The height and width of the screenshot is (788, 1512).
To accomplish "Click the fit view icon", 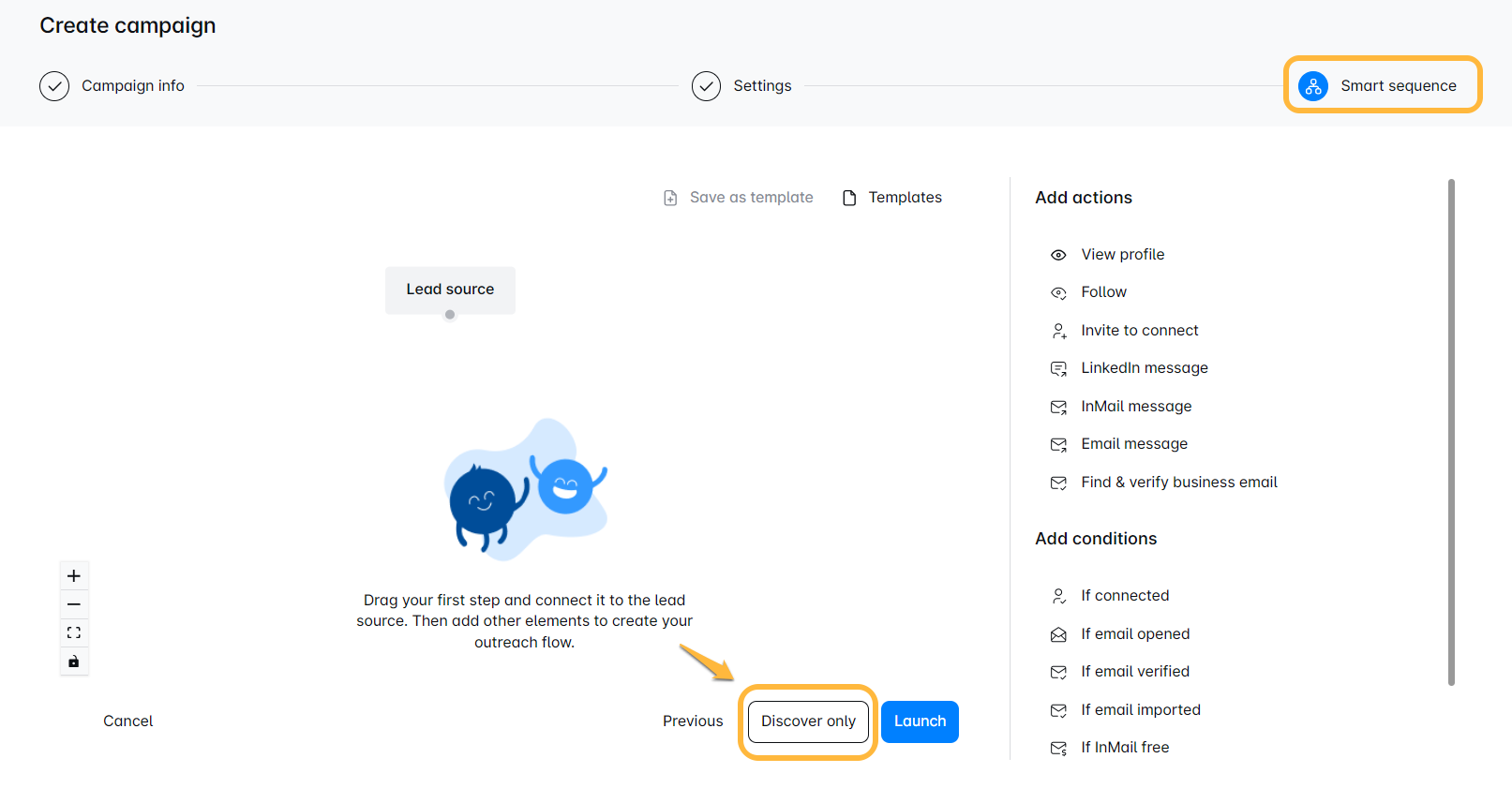I will coord(74,632).
